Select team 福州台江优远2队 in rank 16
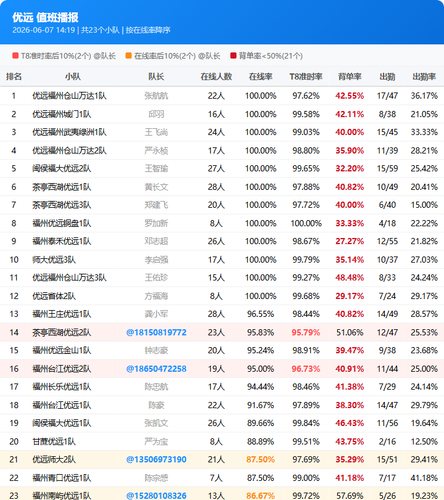 [62, 369]
